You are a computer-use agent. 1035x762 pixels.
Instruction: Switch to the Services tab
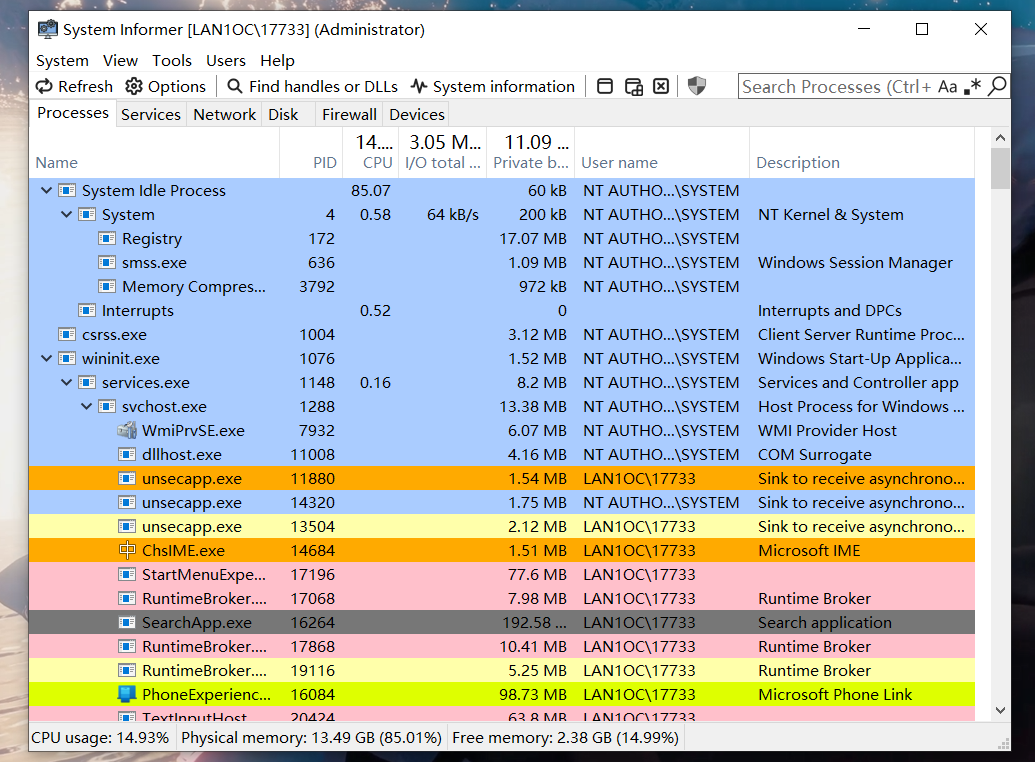coord(150,114)
